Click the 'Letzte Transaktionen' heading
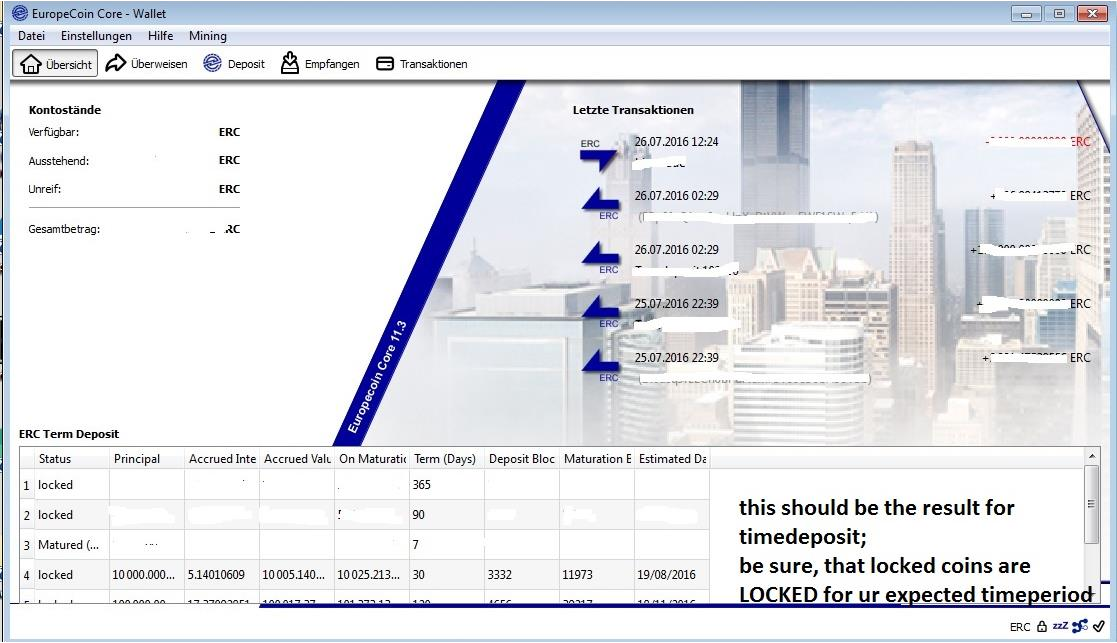Image resolution: width=1117 pixels, height=643 pixels. (x=633, y=110)
